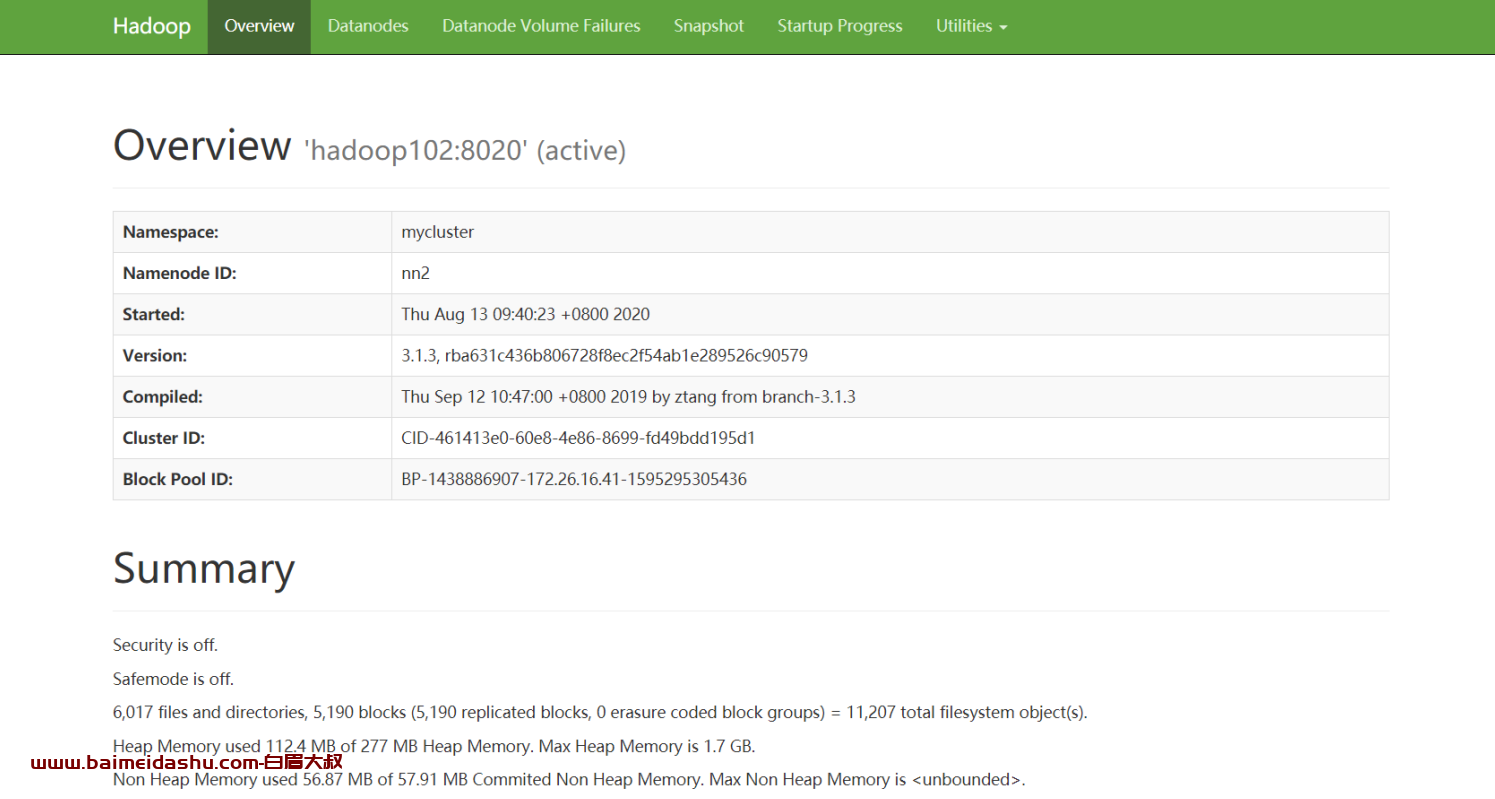
Task: Click the Compiled: label cell
Action: pos(252,396)
